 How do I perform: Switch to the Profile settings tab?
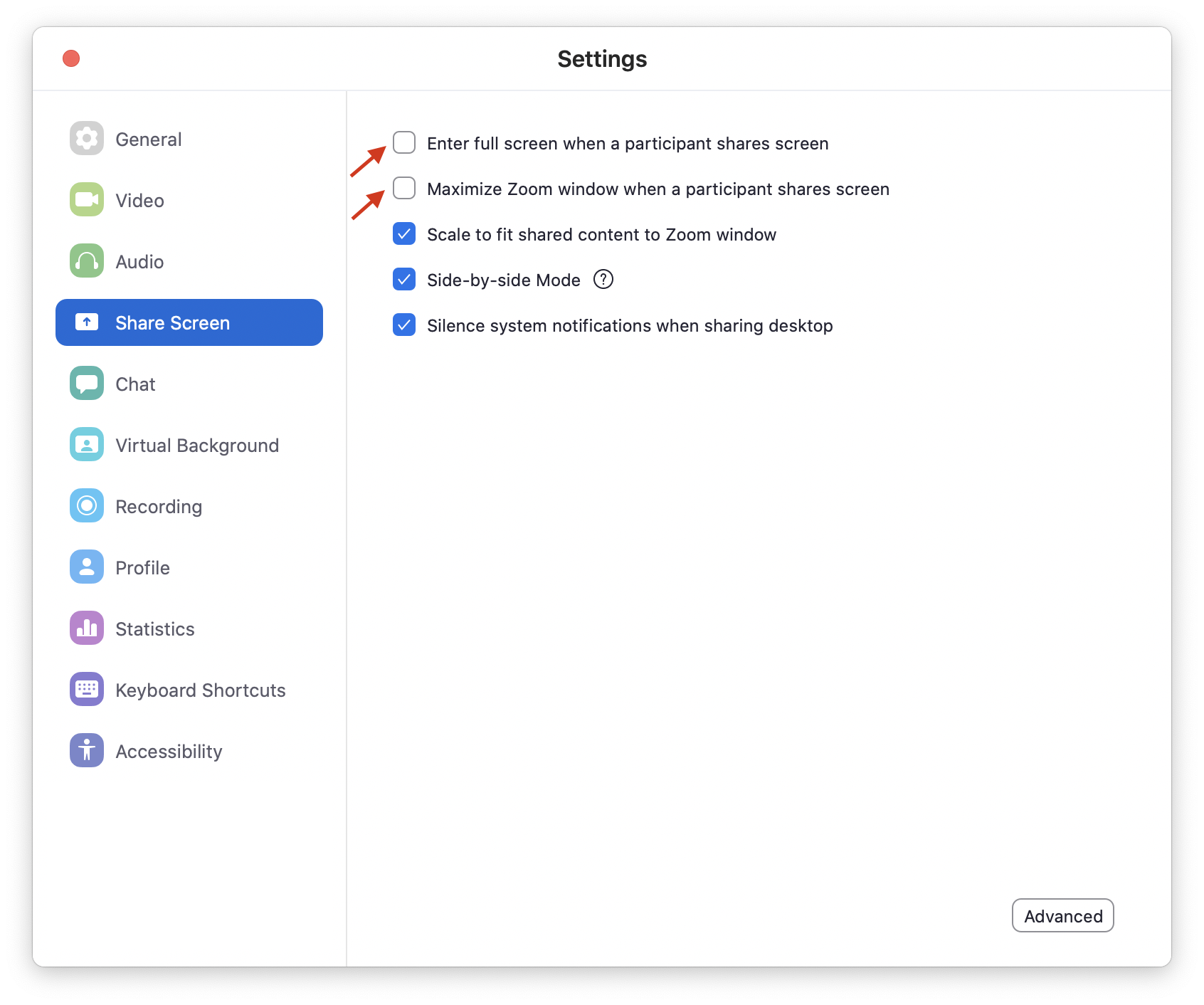point(142,568)
